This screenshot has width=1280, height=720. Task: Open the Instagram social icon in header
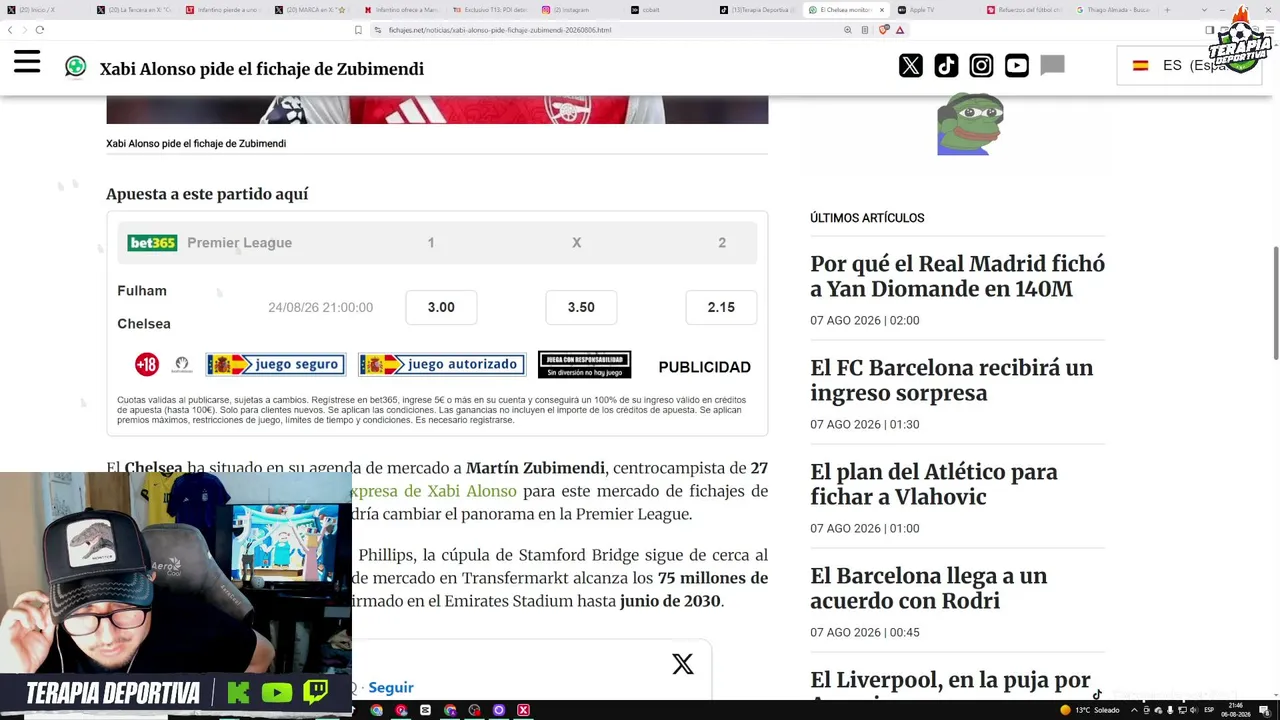pos(982,66)
